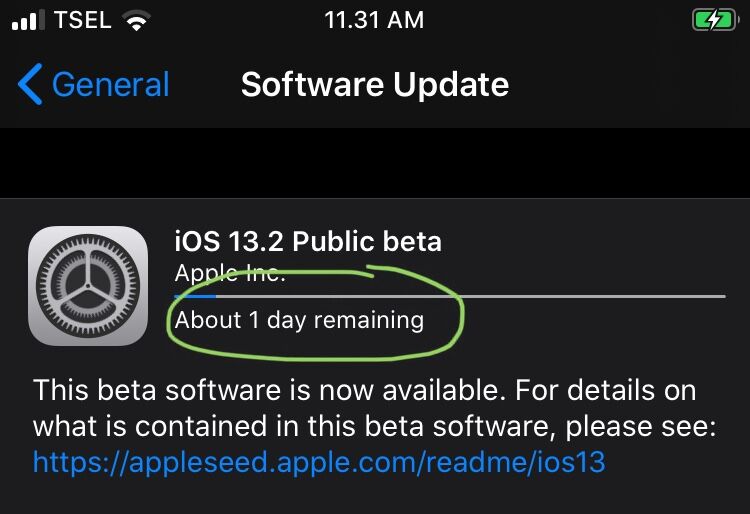Tap the Apple Inc. developer label

pyautogui.click(x=230, y=273)
